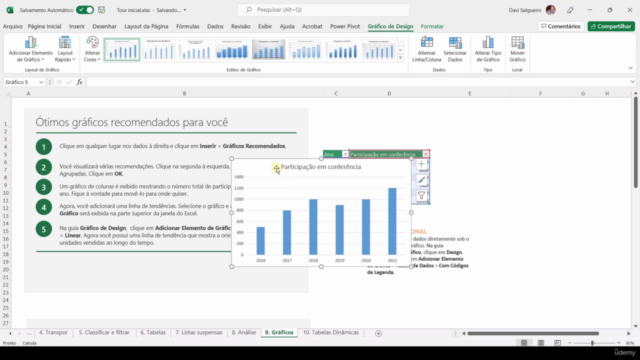The width and height of the screenshot is (640, 360).
Task: Expand the chart styles gallery
Action: [x=400, y=58]
